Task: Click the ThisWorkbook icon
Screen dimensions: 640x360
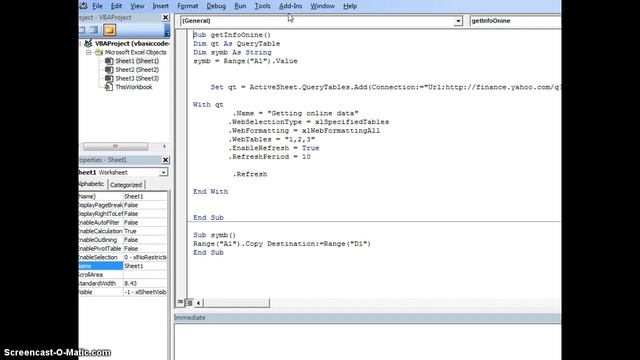Action: (109, 87)
